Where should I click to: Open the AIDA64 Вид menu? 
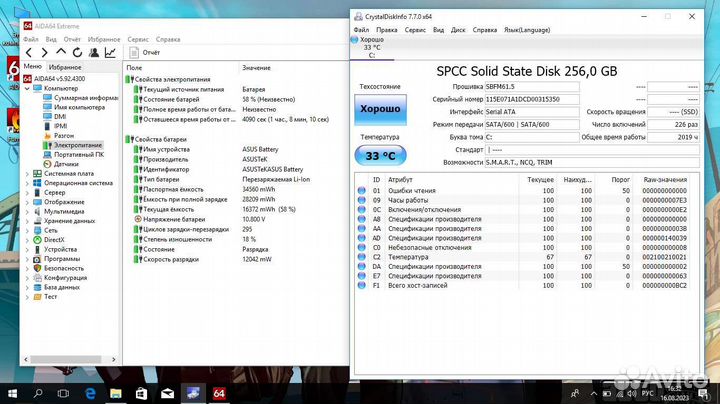tap(51, 39)
